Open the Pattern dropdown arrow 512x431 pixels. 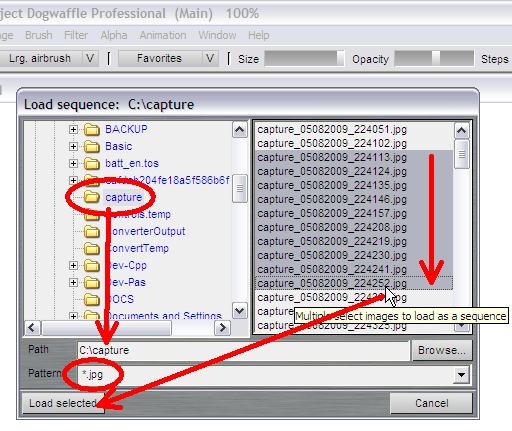click(462, 375)
